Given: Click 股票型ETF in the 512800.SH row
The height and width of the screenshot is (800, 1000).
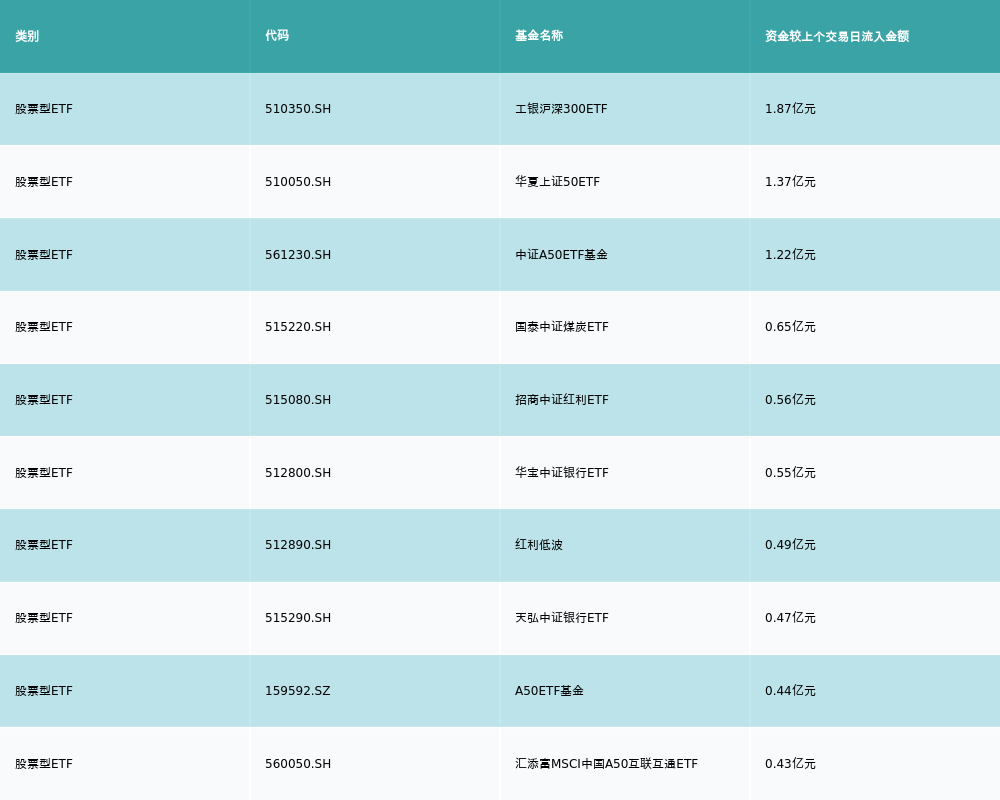Looking at the screenshot, I should [x=44, y=473].
